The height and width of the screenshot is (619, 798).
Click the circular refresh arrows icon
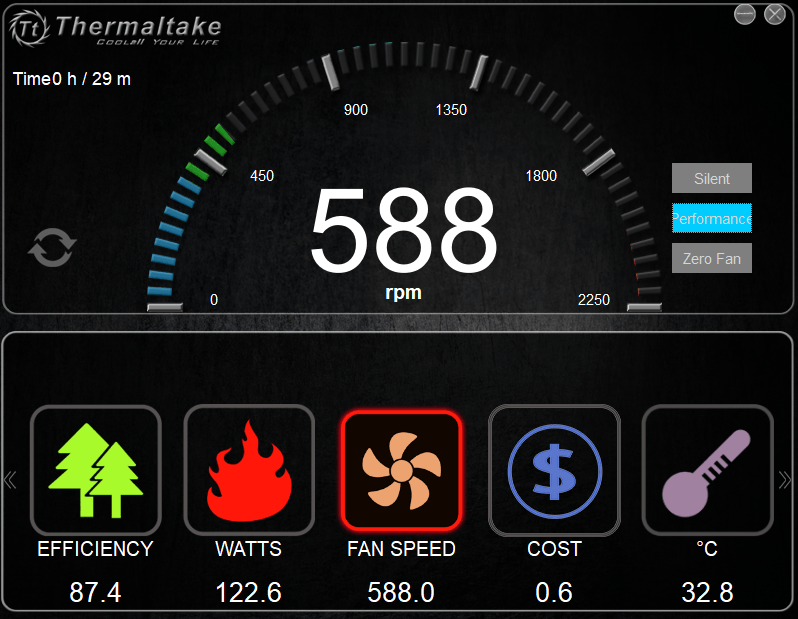pos(51,248)
